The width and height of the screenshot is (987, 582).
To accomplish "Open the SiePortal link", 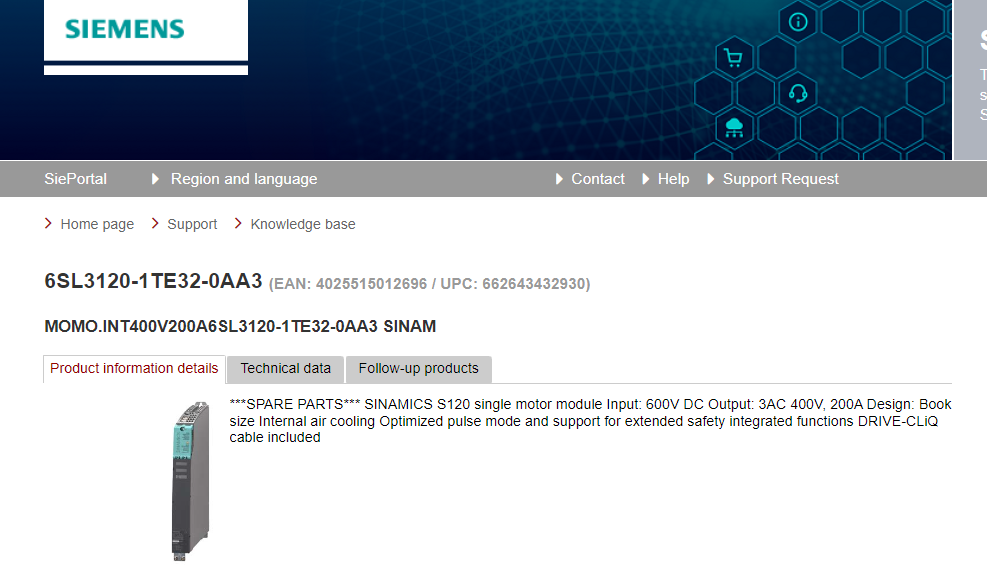I will [x=75, y=179].
